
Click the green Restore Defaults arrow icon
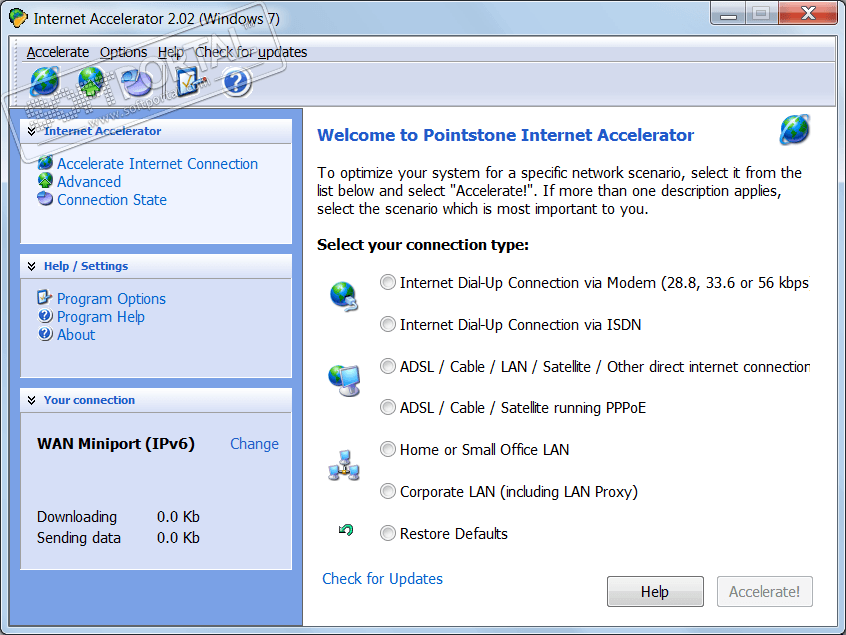[x=346, y=530]
